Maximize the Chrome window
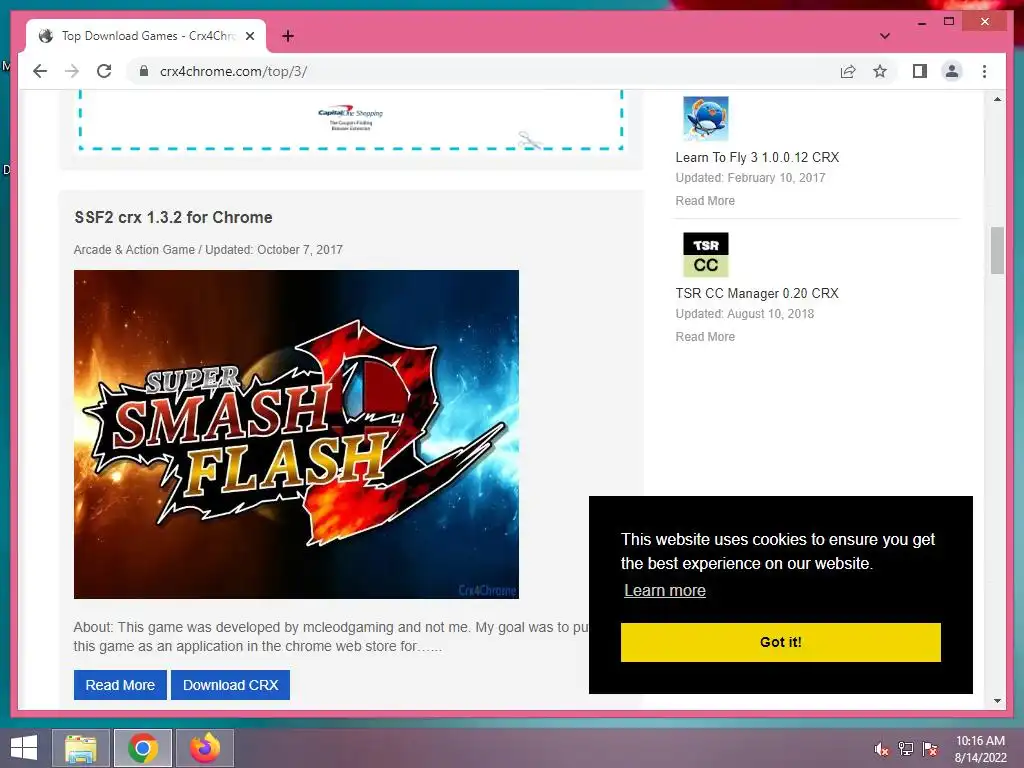Screen dimensions: 1024x768 pos(949,22)
